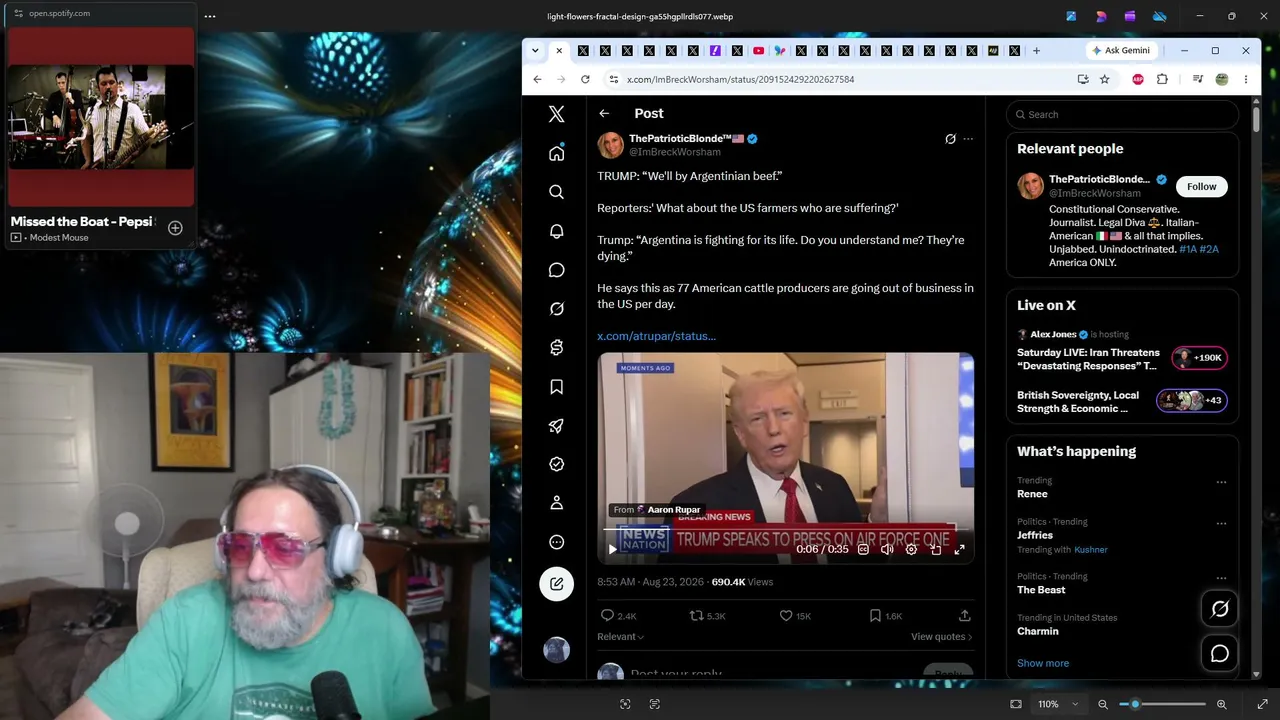Open Explore search icon in X sidebar

point(557,192)
